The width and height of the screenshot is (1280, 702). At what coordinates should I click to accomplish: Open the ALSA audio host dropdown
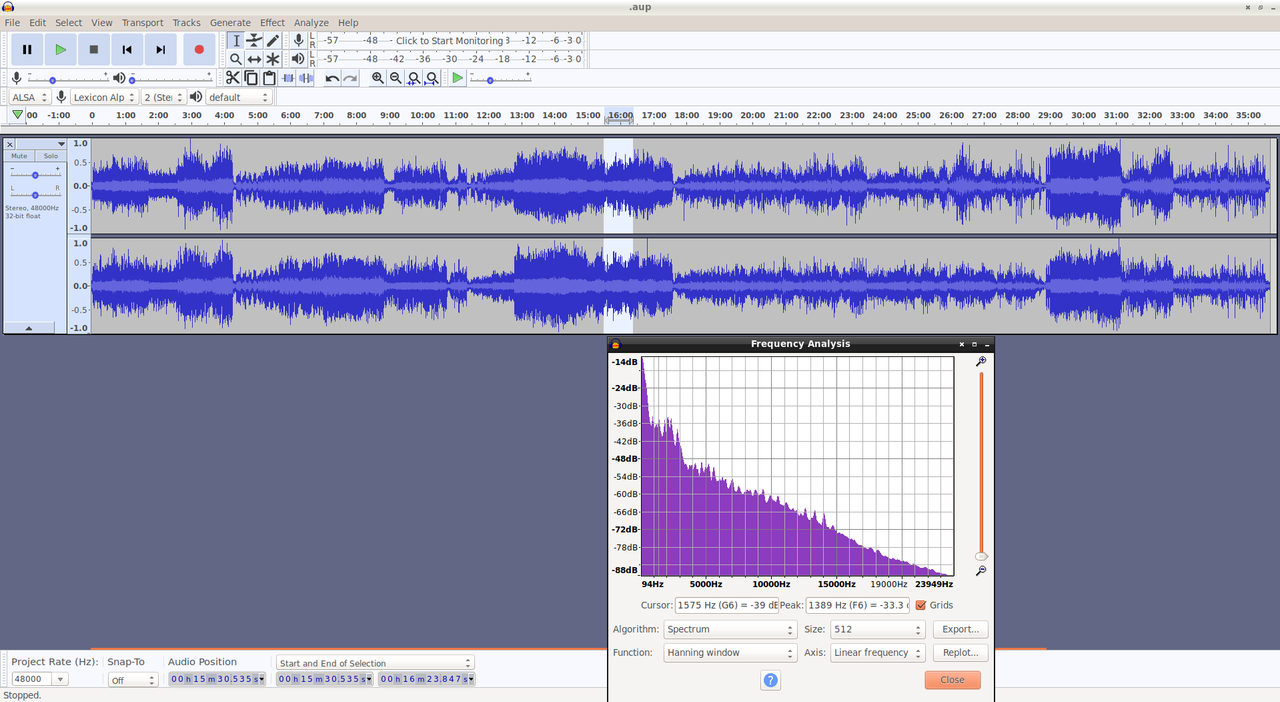pyautogui.click(x=30, y=97)
